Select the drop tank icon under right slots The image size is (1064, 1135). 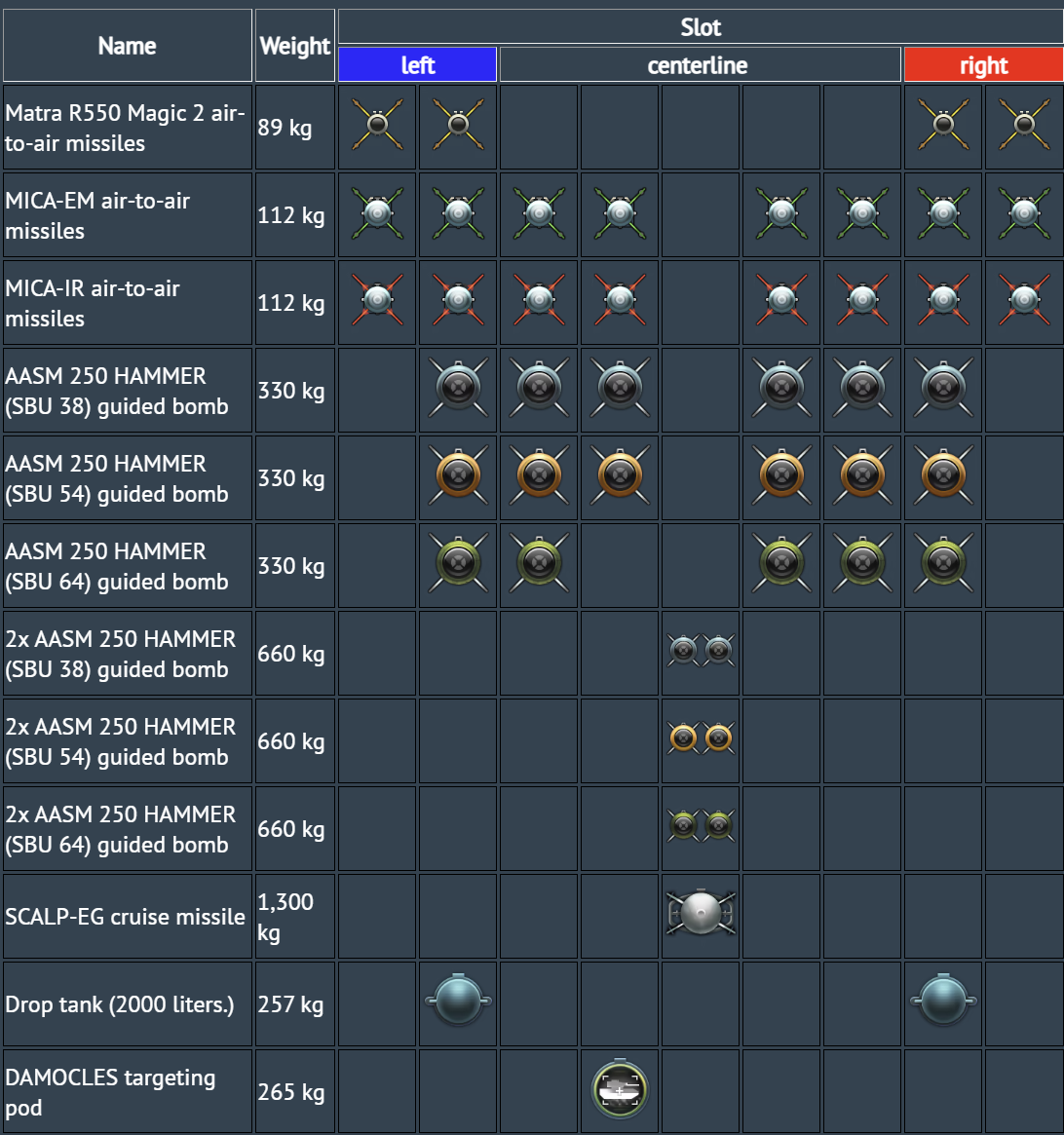pyautogui.click(x=943, y=1002)
